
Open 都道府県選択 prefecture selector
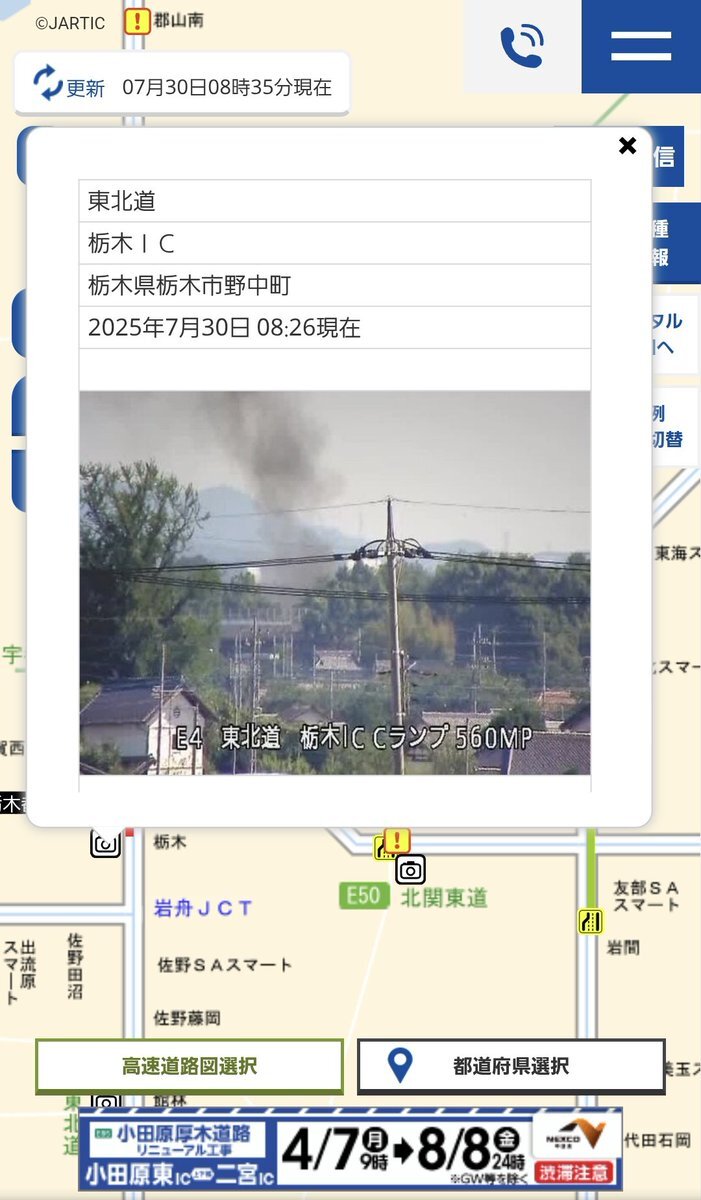[x=511, y=1066]
